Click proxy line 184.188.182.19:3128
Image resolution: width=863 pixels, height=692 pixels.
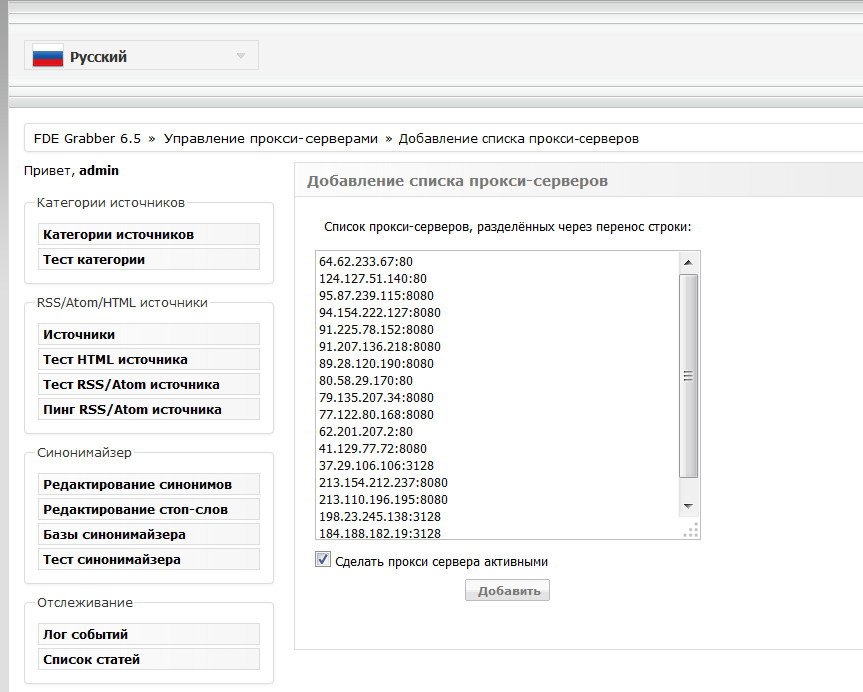[380, 533]
